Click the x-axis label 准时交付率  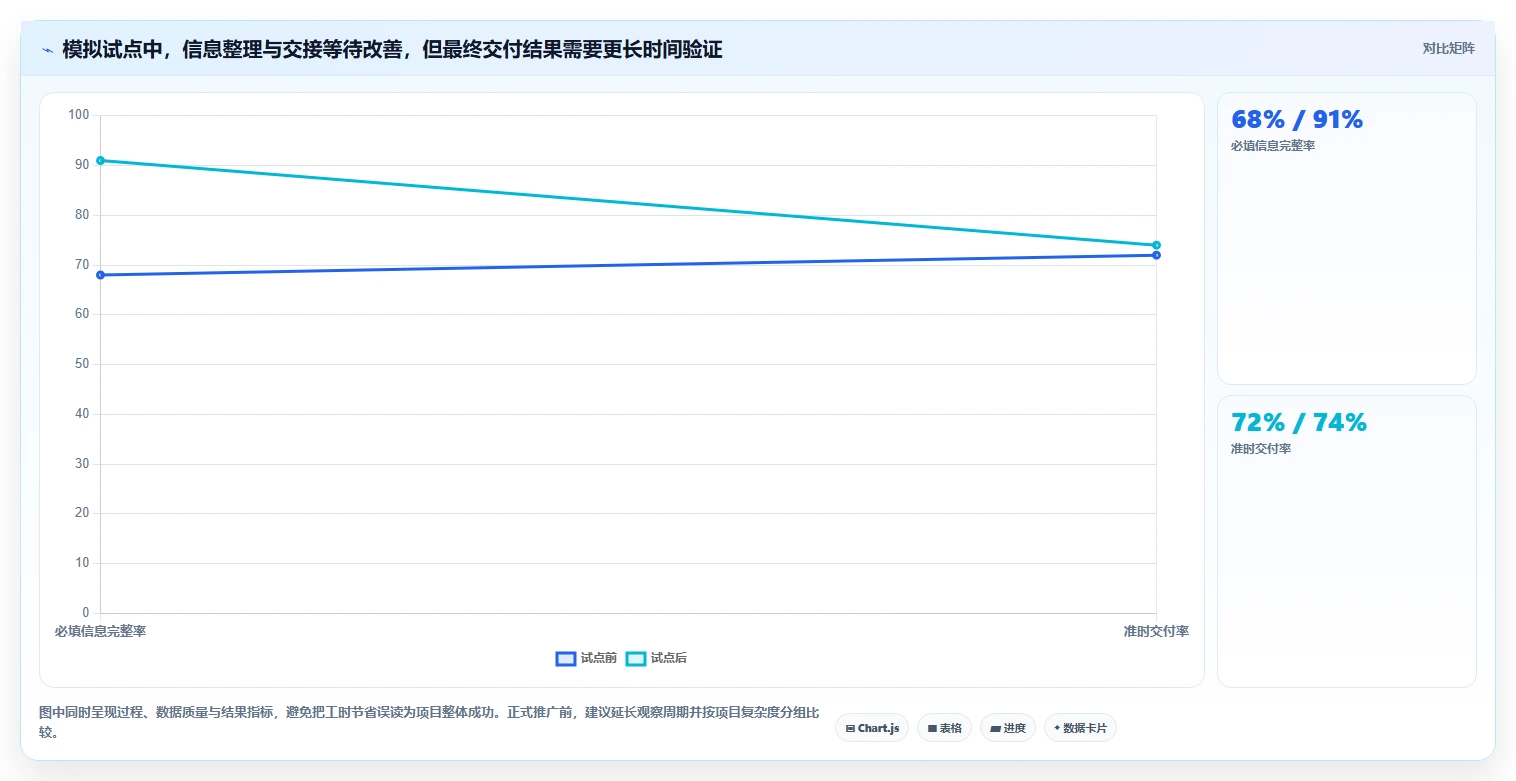click(x=1156, y=631)
